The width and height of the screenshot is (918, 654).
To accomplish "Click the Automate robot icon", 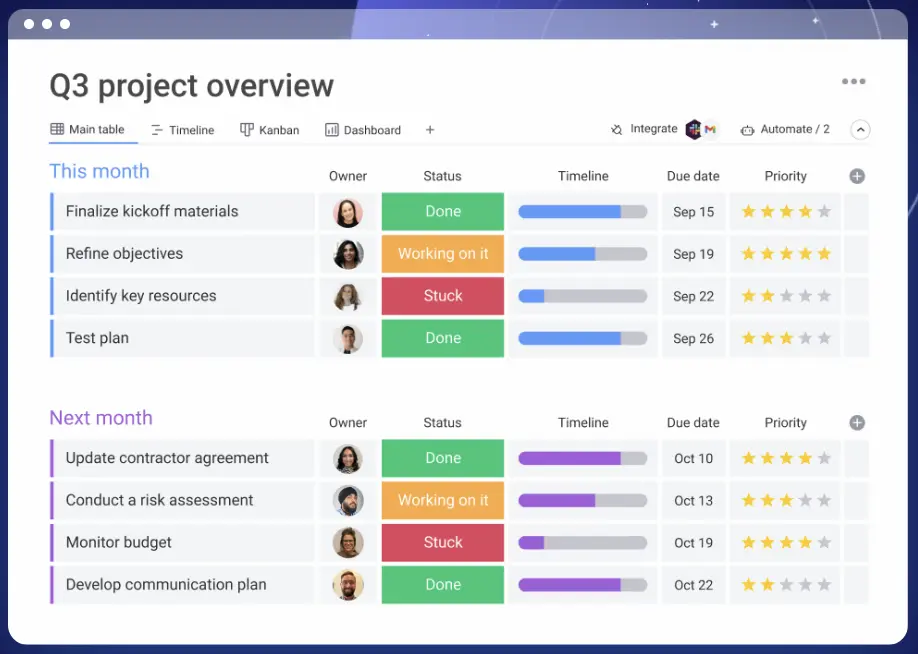I will point(748,130).
